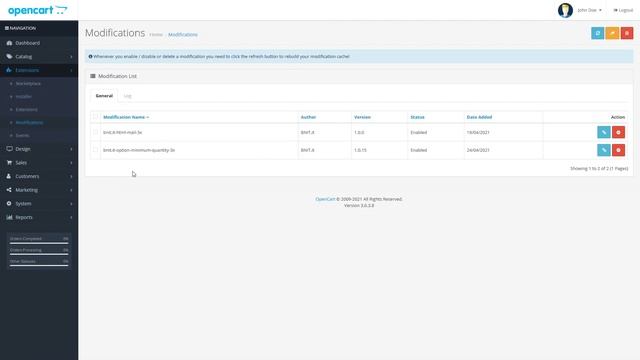Toggle the select-all checkbox in table header
Screen dimensions: 640x360
click(x=95, y=117)
